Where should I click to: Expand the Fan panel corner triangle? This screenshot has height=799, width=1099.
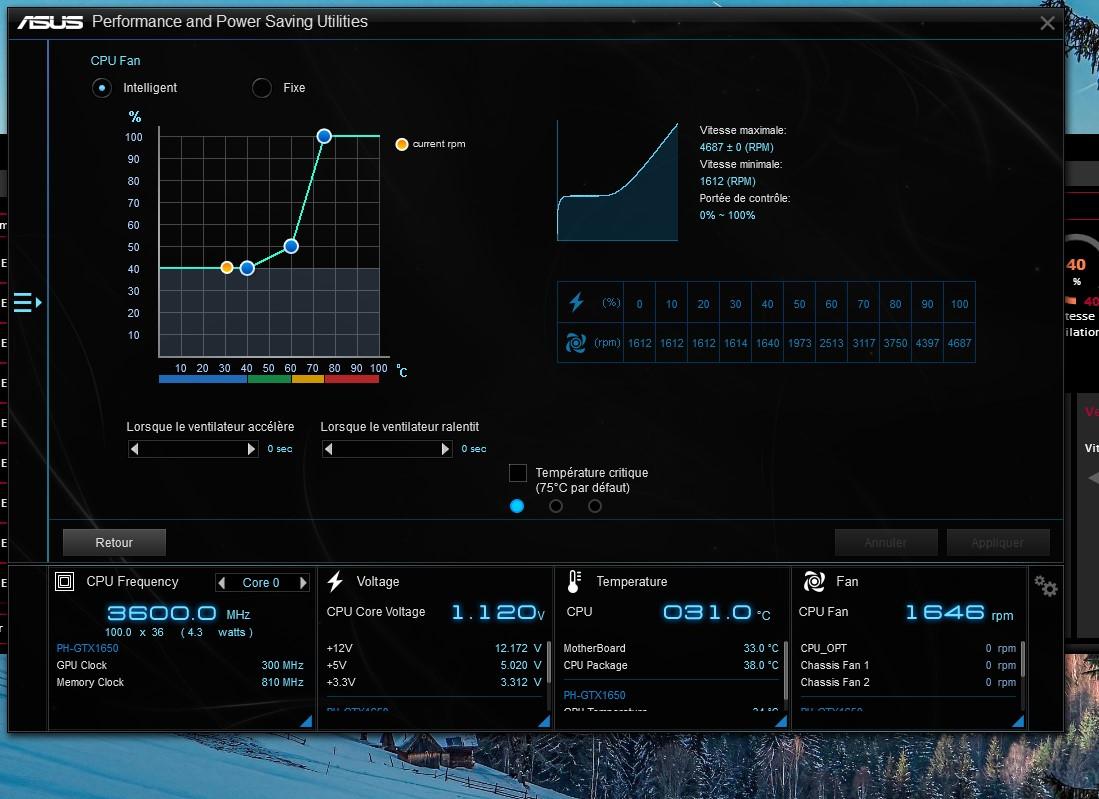[1018, 721]
